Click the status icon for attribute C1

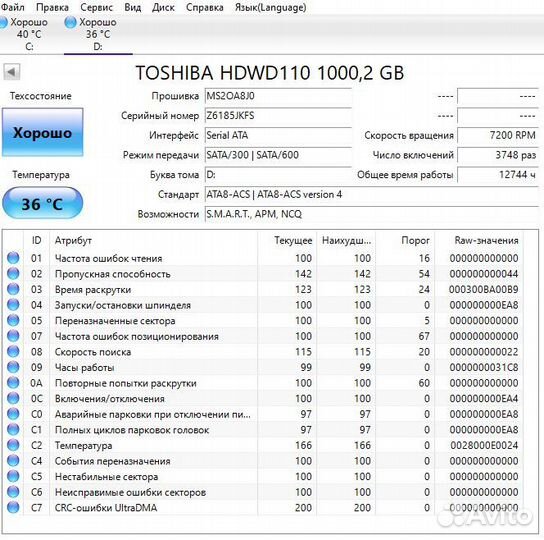click(x=13, y=430)
